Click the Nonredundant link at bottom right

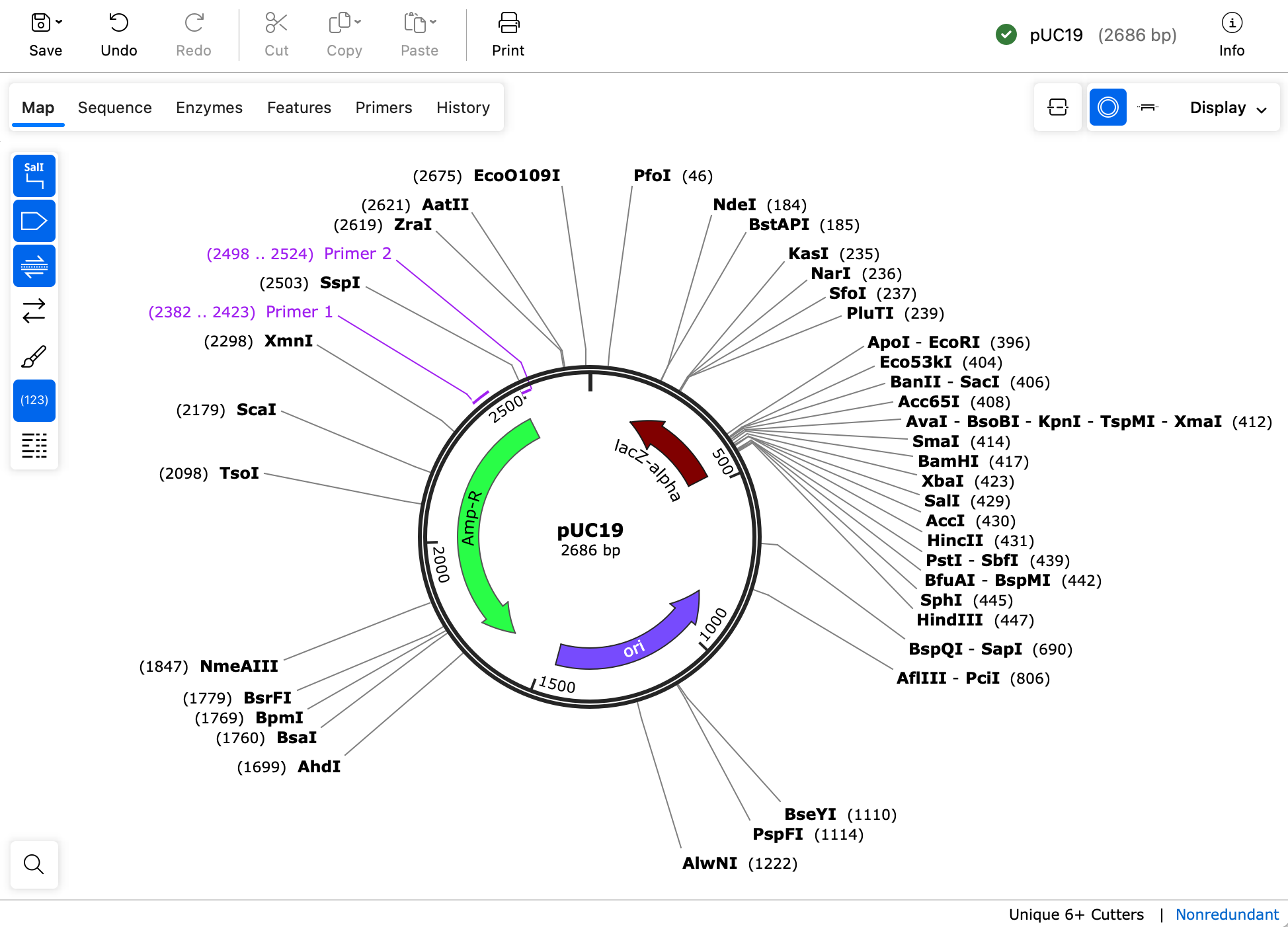pyautogui.click(x=1227, y=914)
